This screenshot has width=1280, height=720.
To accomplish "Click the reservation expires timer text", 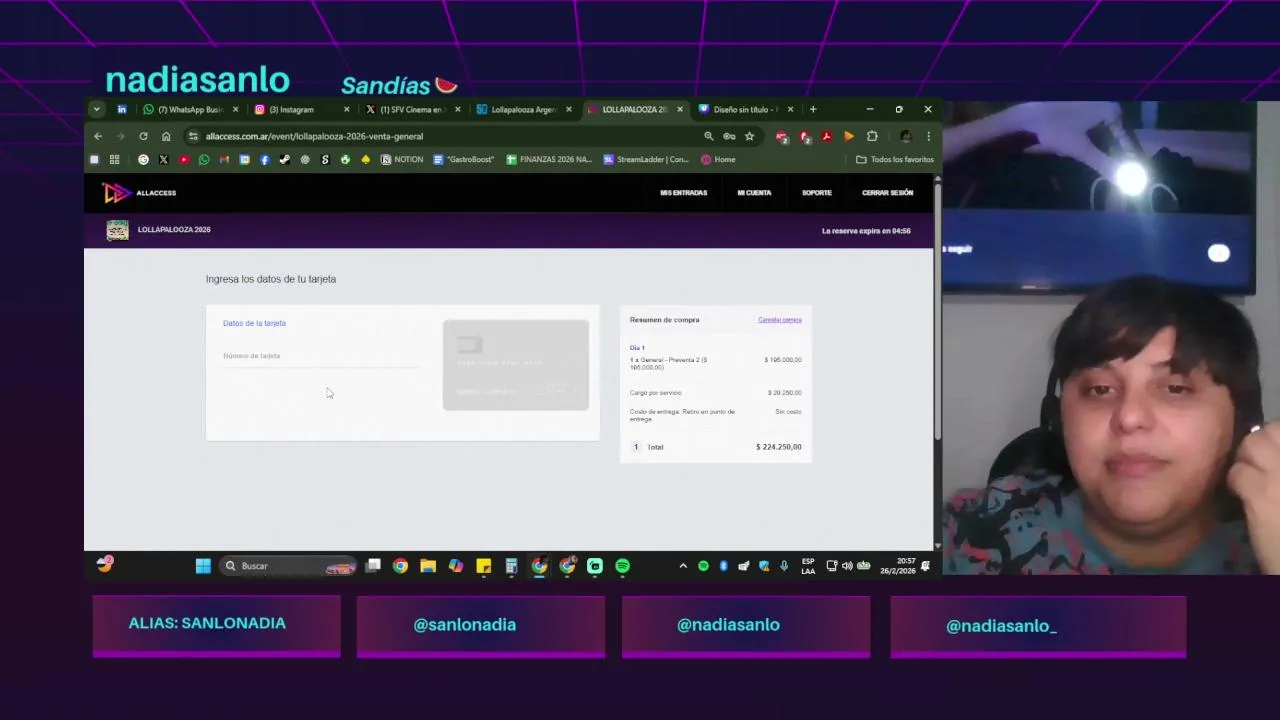I will (x=866, y=231).
